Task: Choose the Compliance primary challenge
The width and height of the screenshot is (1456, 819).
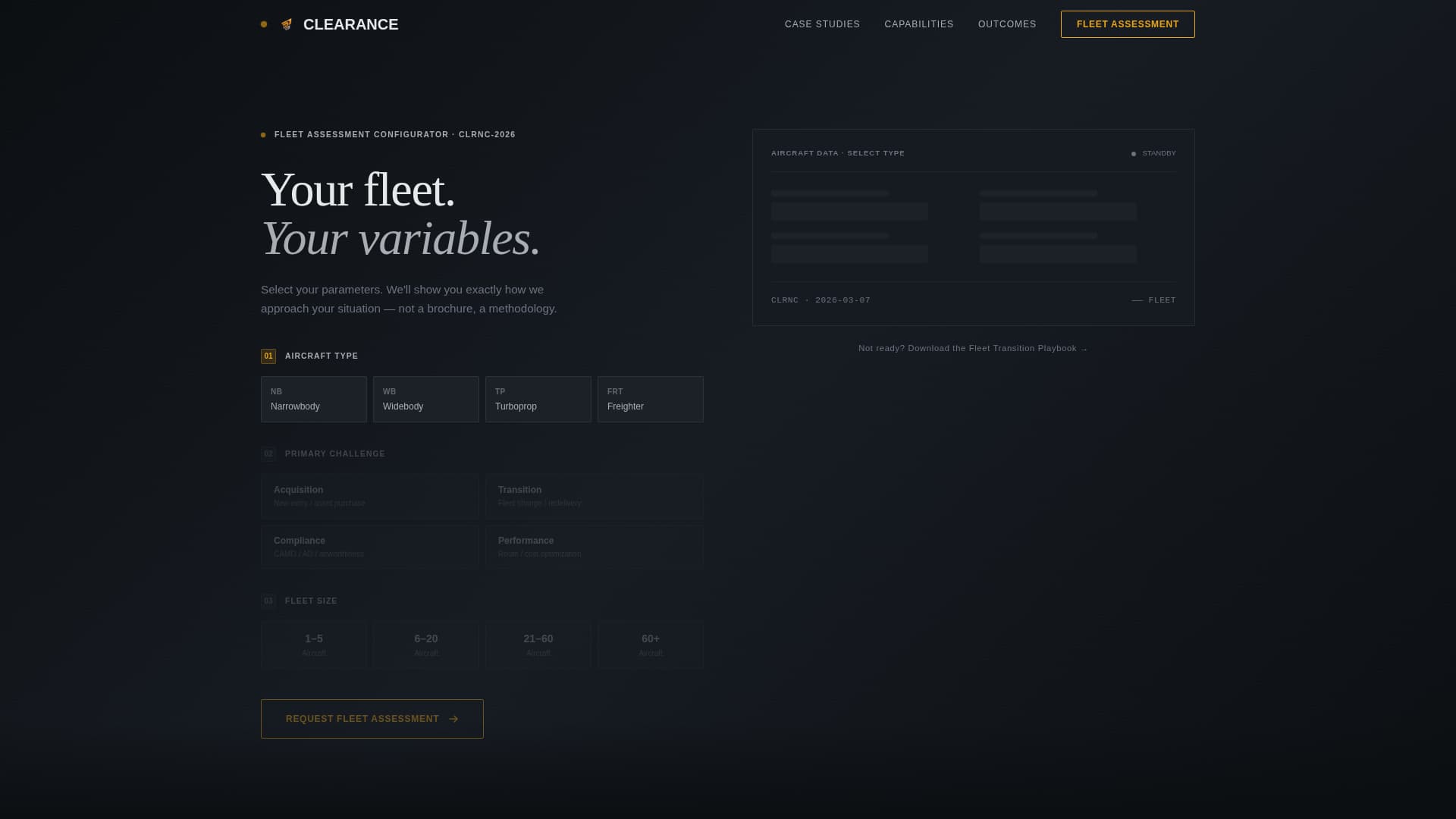Action: (x=369, y=547)
